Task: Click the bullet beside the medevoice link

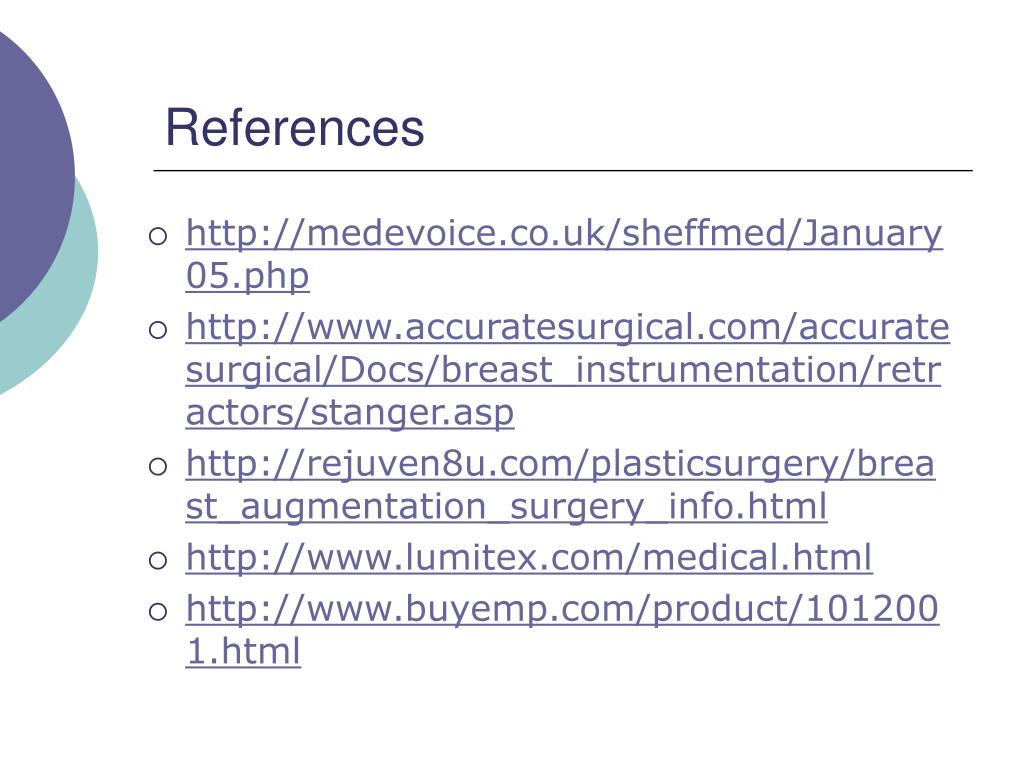Action: point(158,236)
